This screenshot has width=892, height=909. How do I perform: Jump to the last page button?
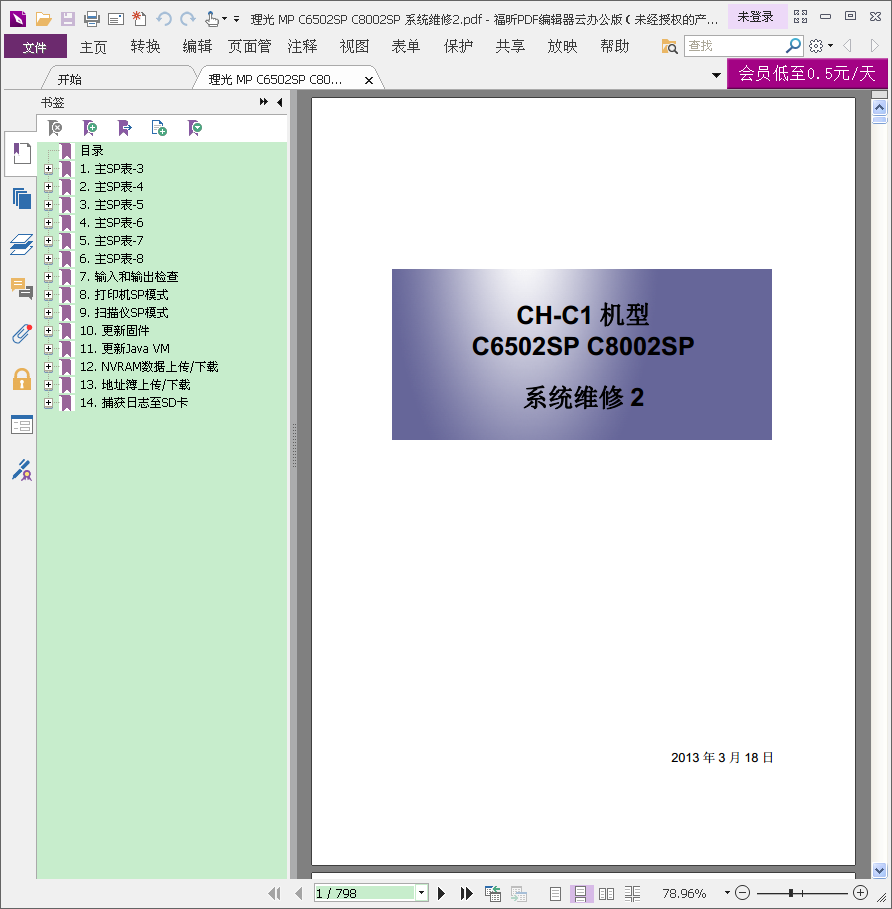tap(467, 893)
